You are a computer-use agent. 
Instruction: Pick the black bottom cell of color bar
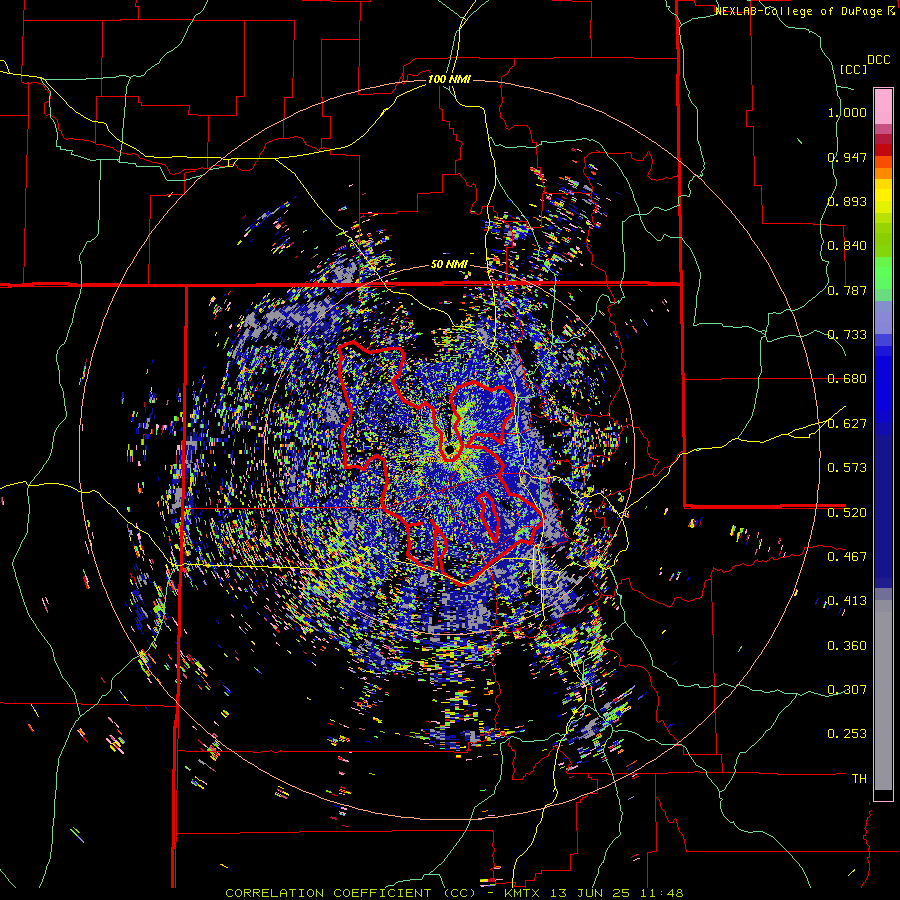[x=883, y=795]
